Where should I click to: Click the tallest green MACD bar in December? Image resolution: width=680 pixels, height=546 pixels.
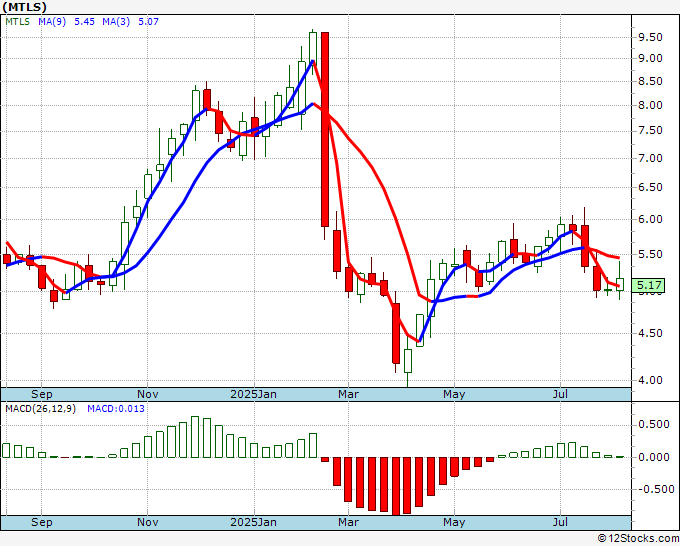[x=195, y=437]
